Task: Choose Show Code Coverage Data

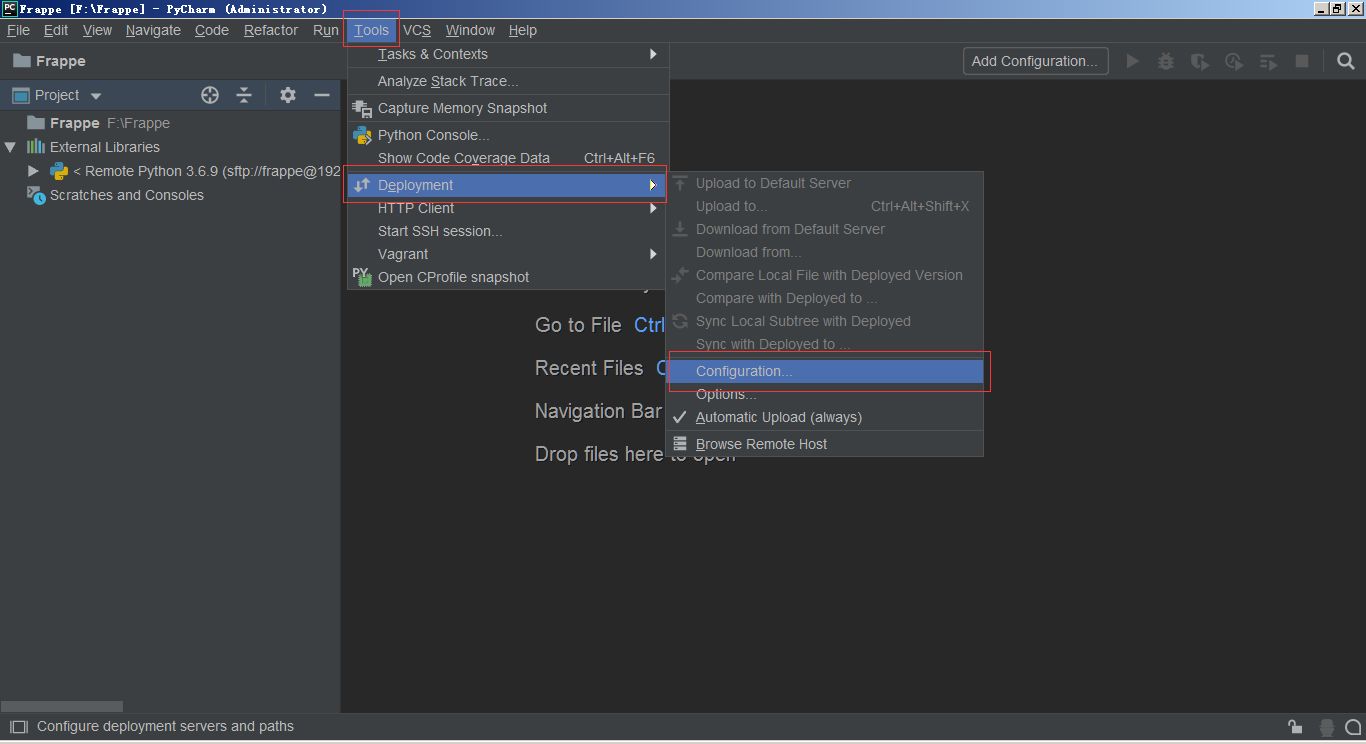Action: point(508,158)
